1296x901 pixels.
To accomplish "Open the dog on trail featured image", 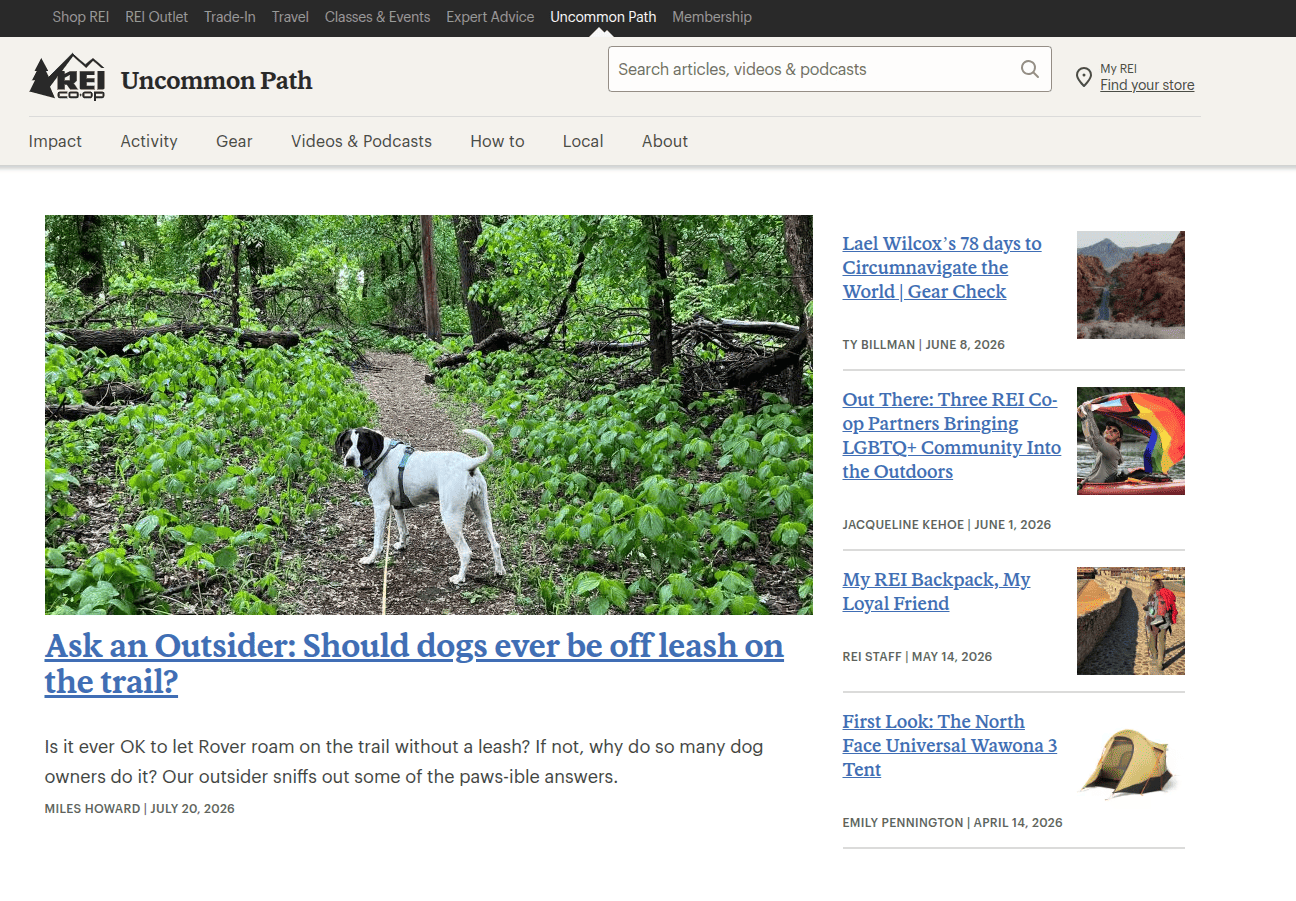I will (x=429, y=415).
